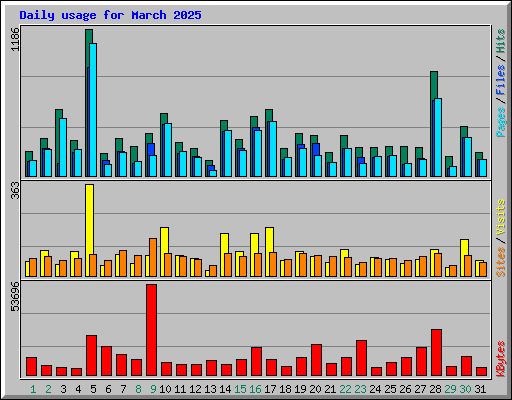Click day label 5 on the x-axis
Screen dimensions: 512x400
pos(93,389)
